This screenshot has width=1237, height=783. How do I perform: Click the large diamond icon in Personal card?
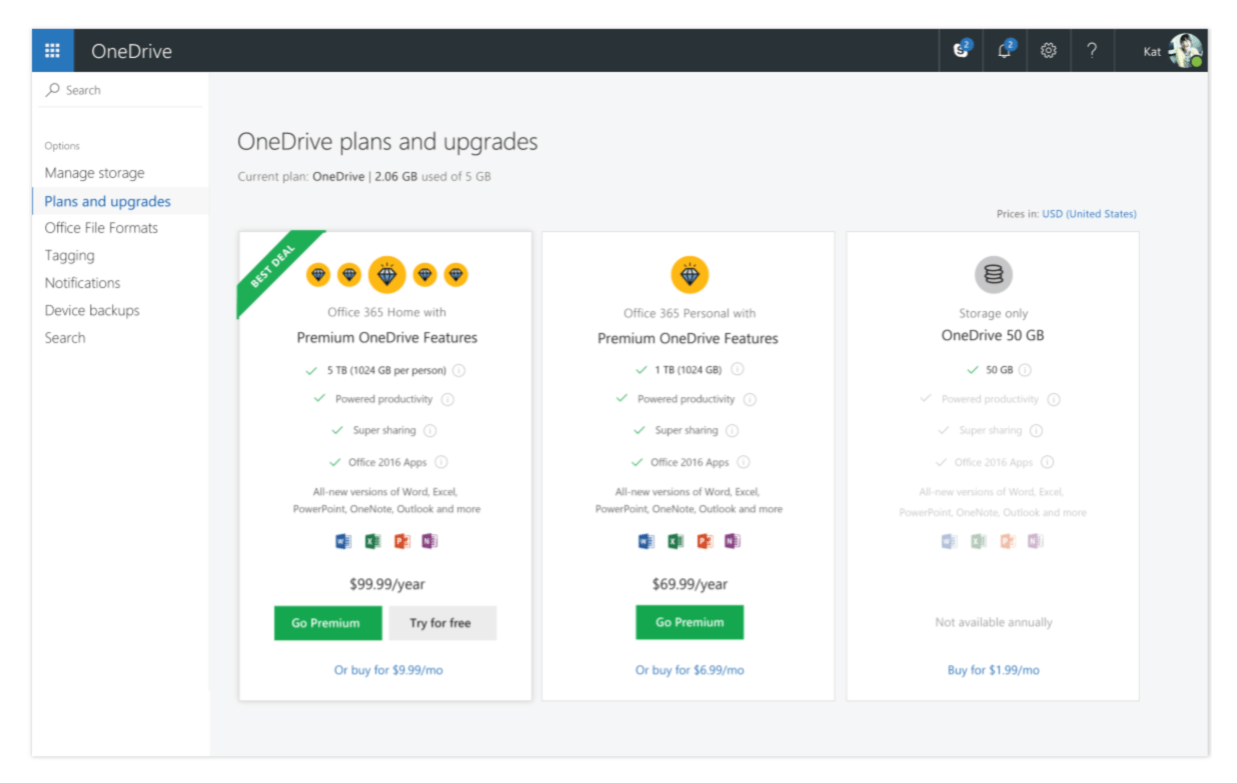coord(689,274)
